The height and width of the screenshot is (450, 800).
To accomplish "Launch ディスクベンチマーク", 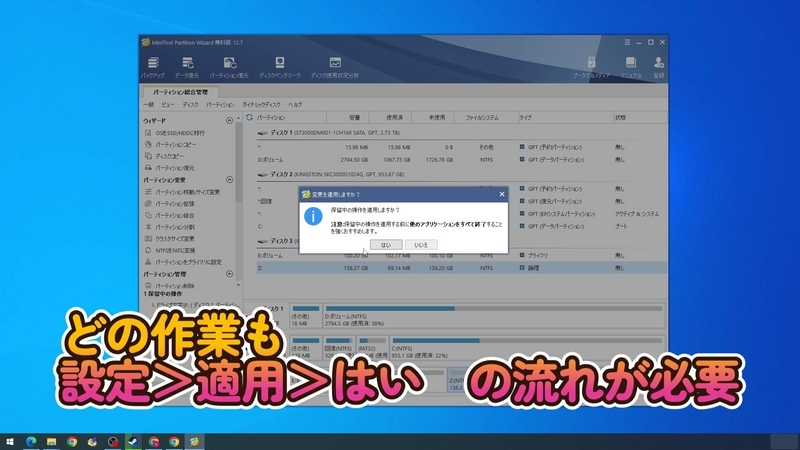I will click(280, 67).
